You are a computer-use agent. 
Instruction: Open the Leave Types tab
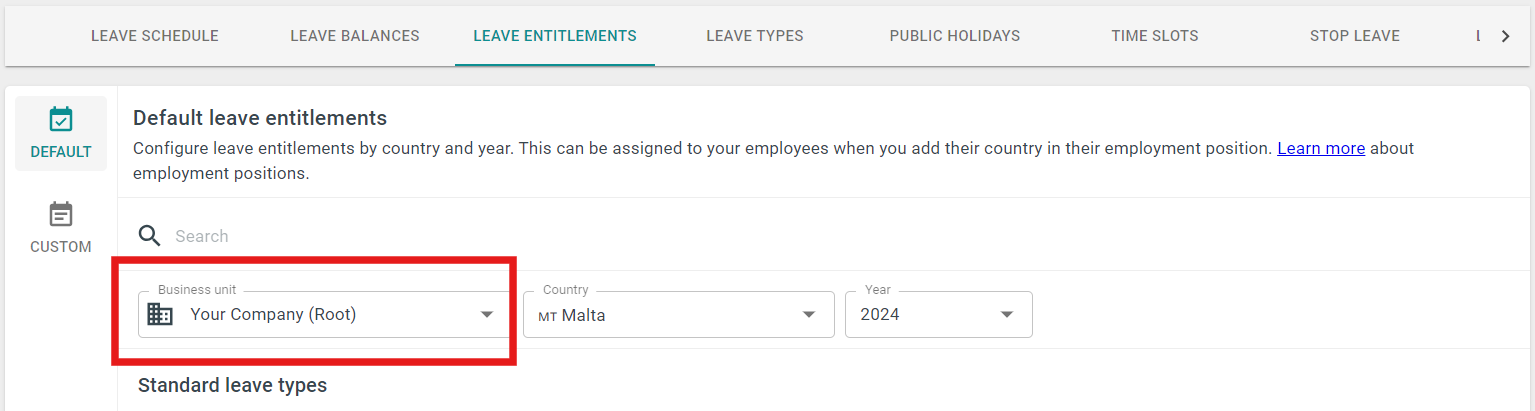(x=755, y=36)
